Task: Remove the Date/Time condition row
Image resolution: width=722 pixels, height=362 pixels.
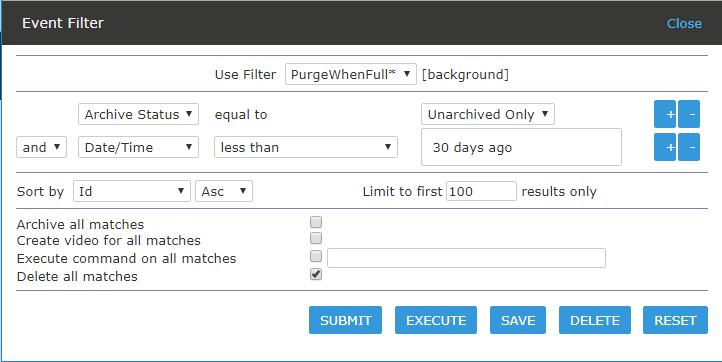Action: click(x=689, y=147)
